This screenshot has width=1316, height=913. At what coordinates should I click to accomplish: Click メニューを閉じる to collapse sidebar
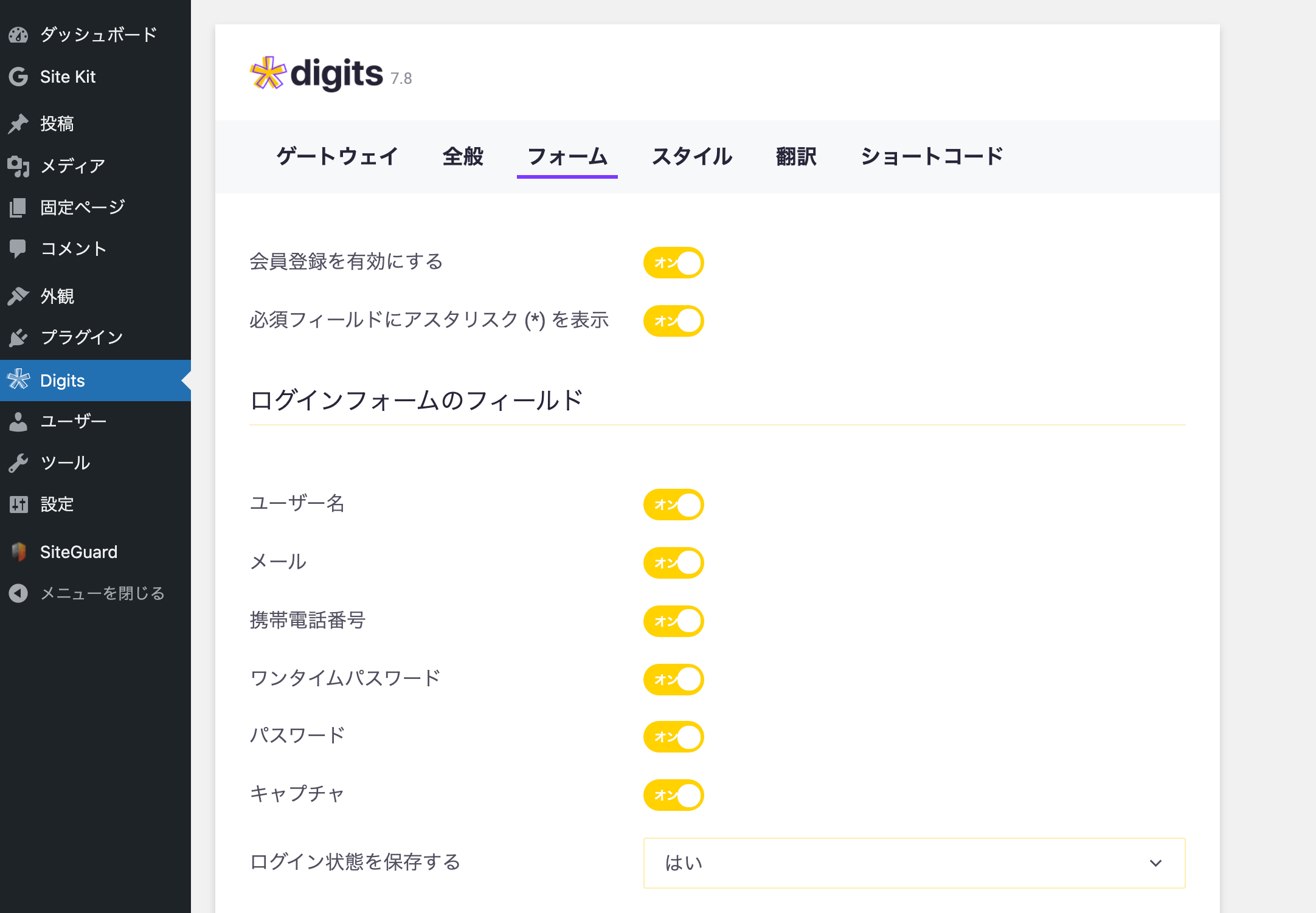95,593
